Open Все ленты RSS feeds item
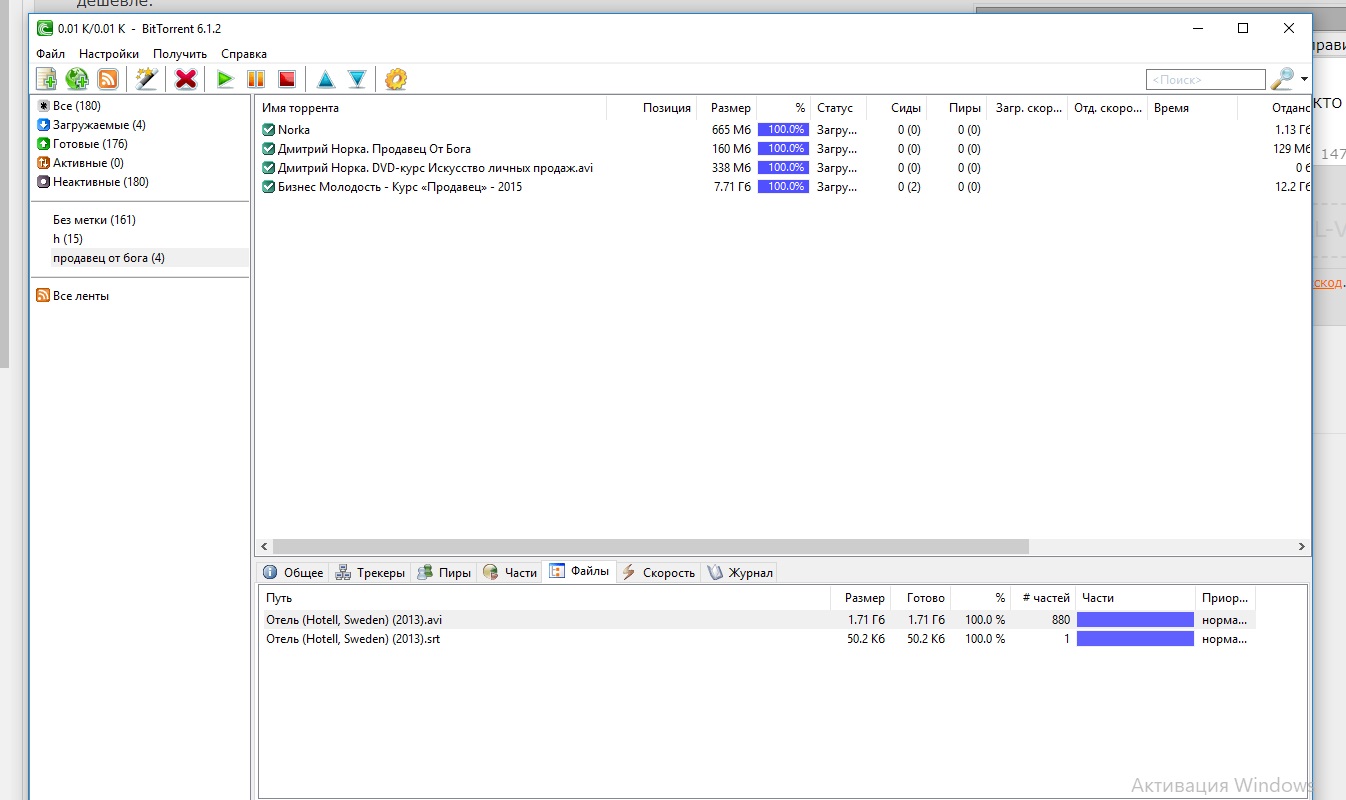 click(80, 296)
